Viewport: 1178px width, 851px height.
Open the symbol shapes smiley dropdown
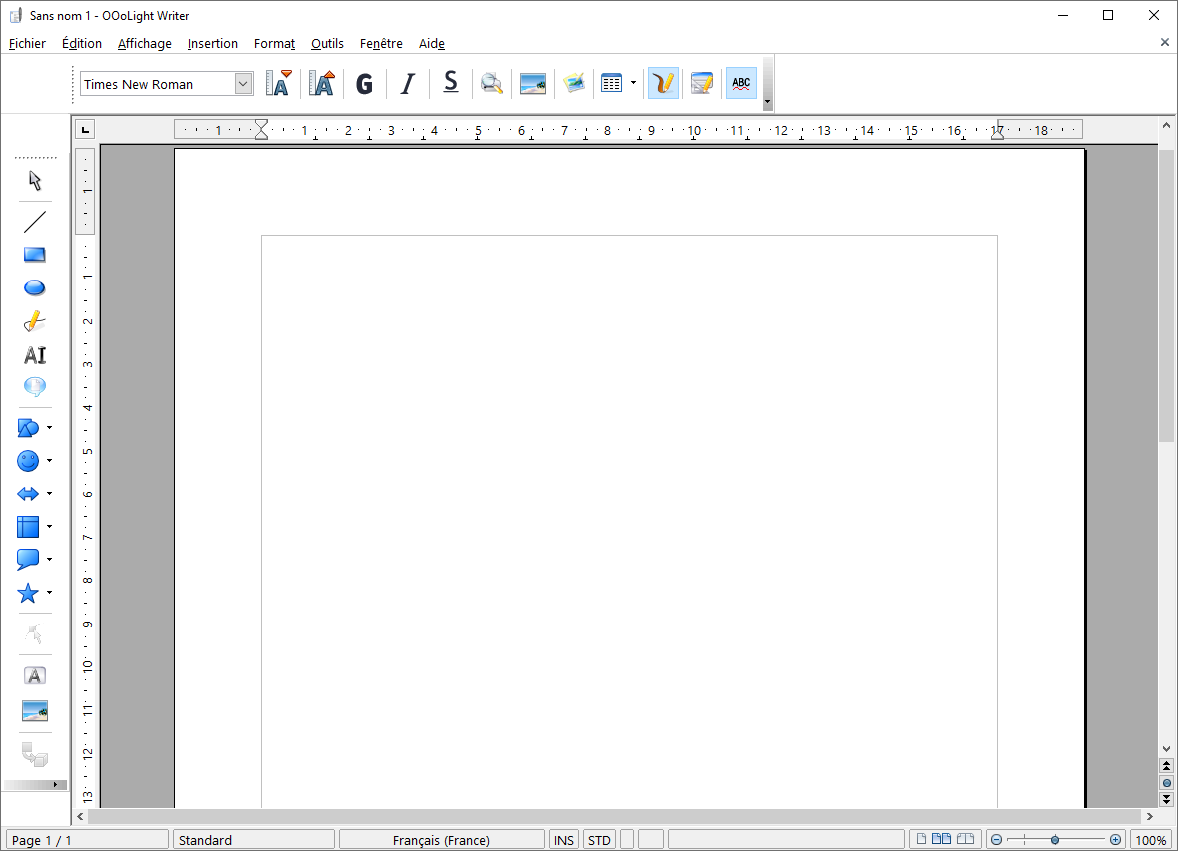pos(47,461)
